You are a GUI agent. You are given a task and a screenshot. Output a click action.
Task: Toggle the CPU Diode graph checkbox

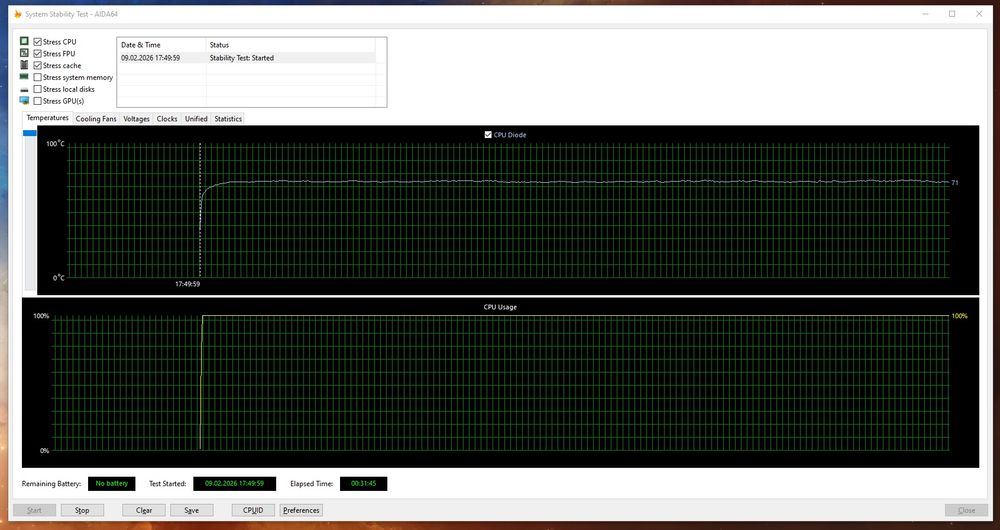[x=489, y=135]
